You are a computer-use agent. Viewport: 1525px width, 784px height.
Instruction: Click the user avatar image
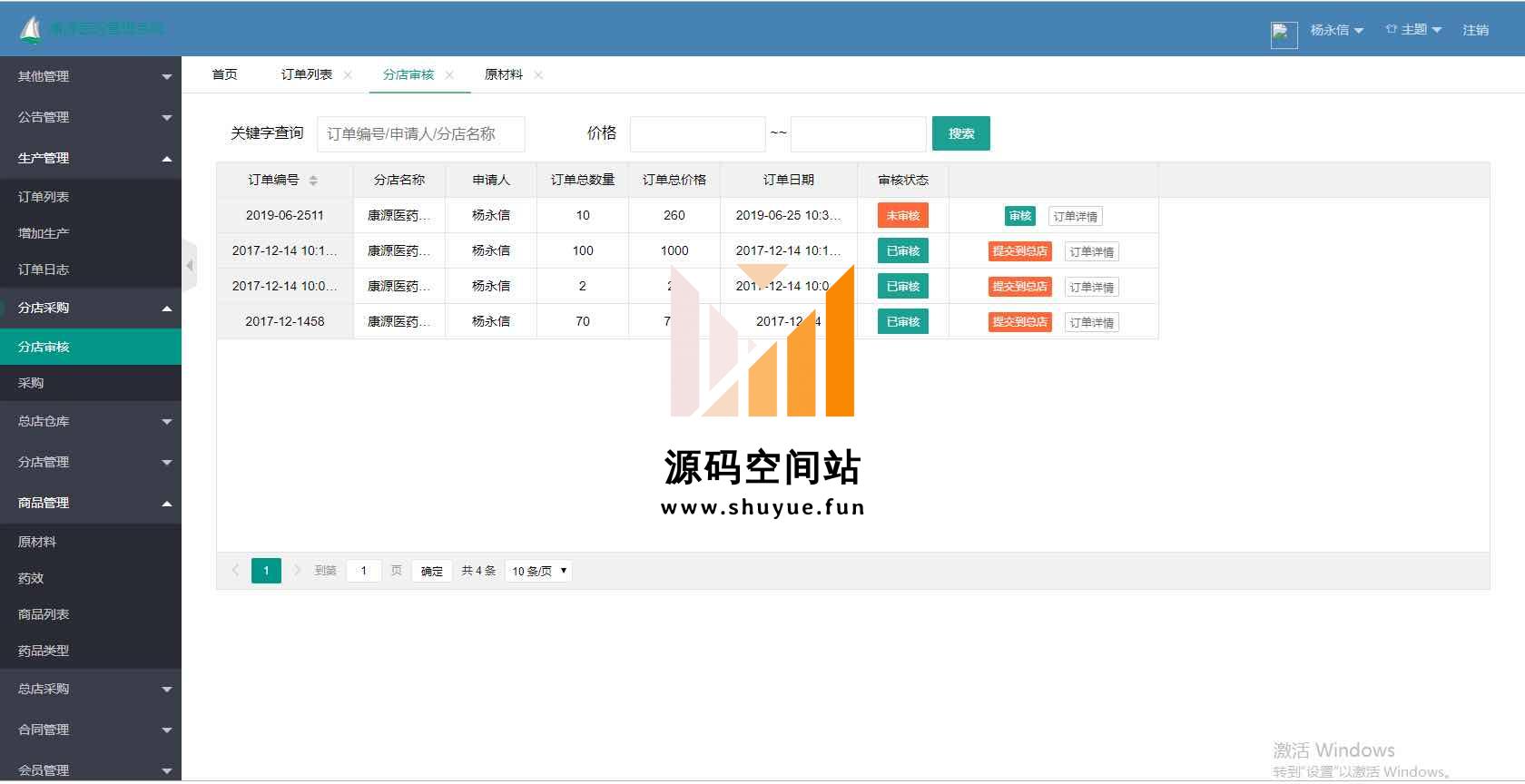point(1284,34)
